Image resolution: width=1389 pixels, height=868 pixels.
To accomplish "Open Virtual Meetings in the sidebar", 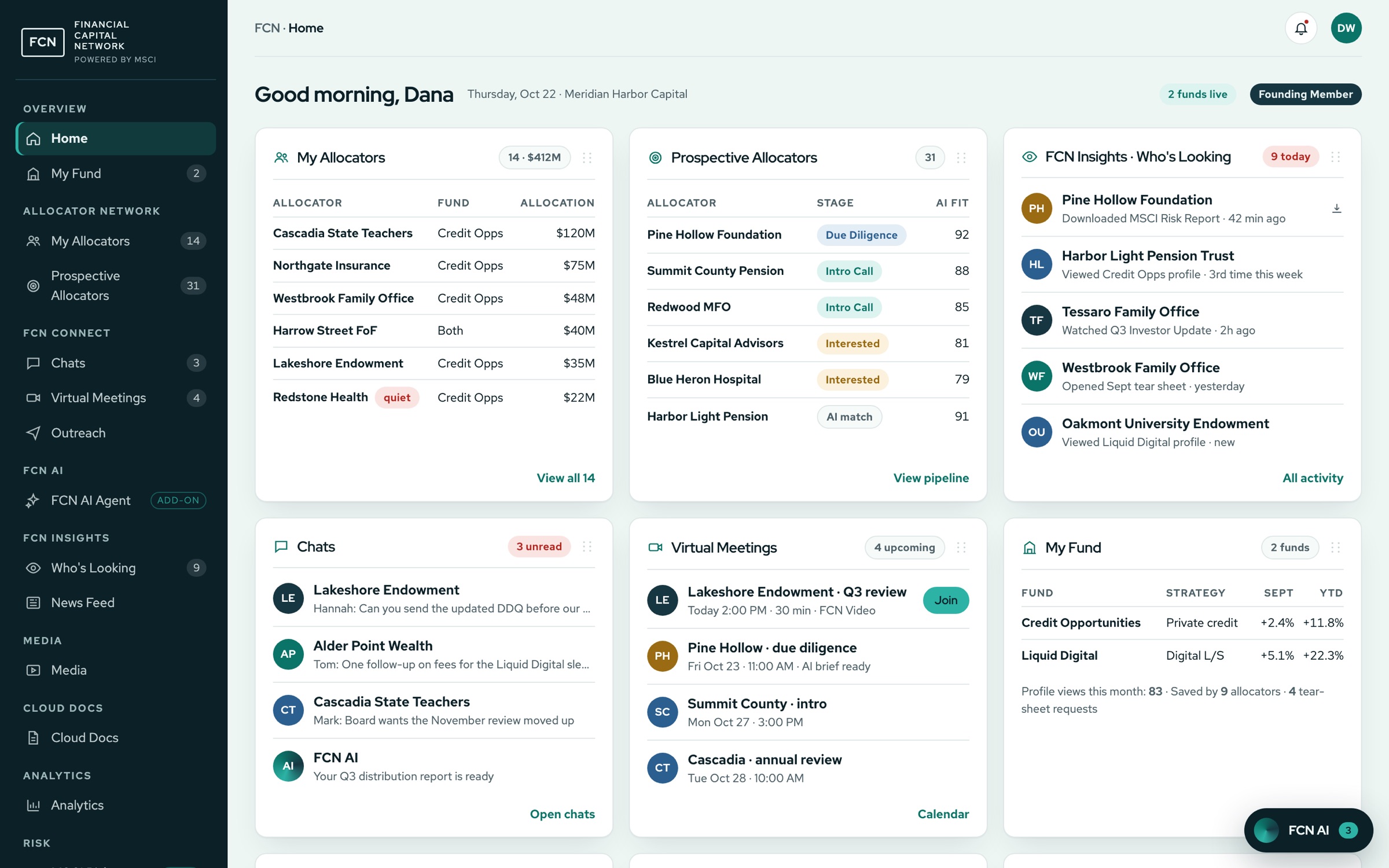I will [116, 398].
